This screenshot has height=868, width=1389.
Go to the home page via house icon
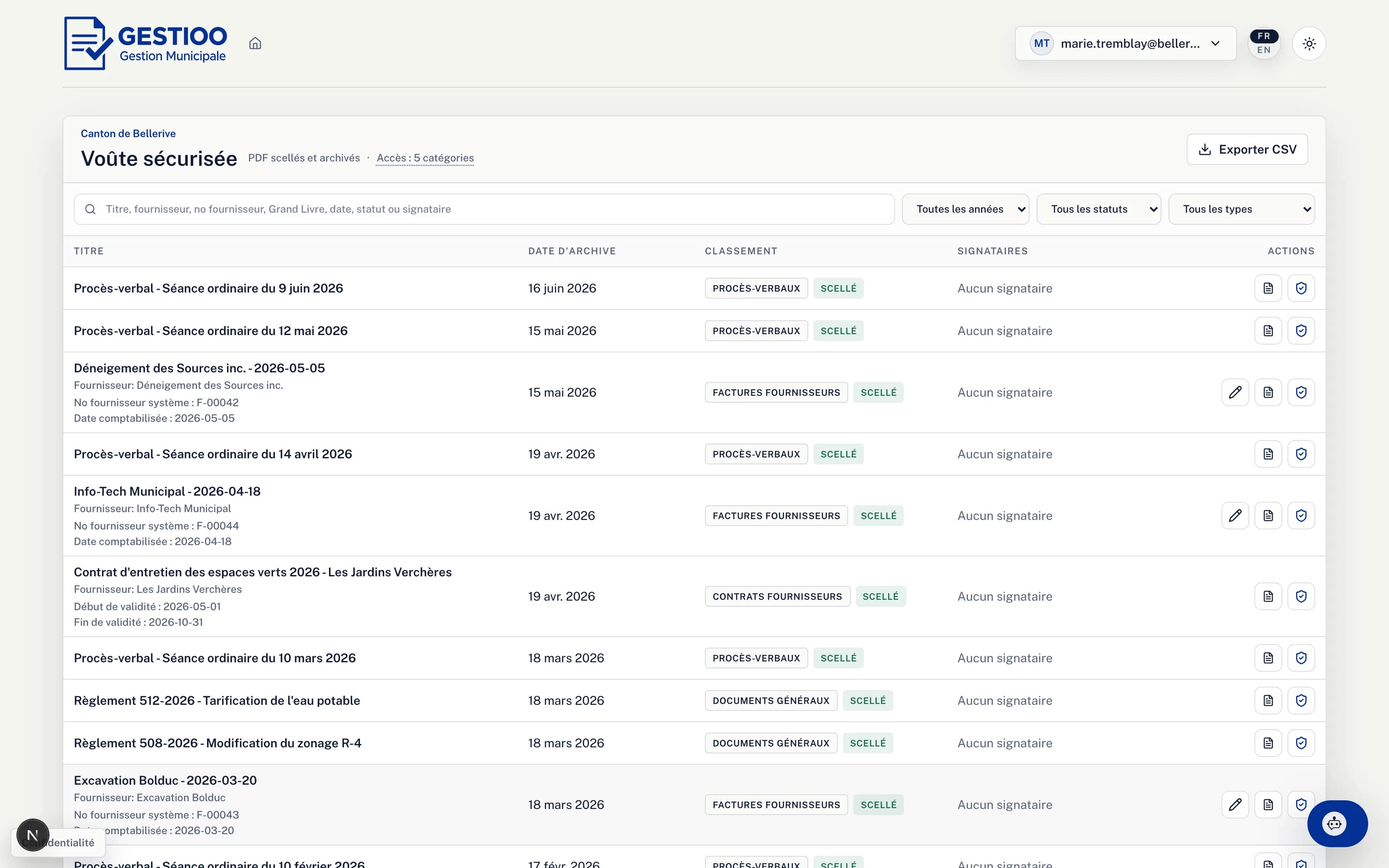[255, 44]
